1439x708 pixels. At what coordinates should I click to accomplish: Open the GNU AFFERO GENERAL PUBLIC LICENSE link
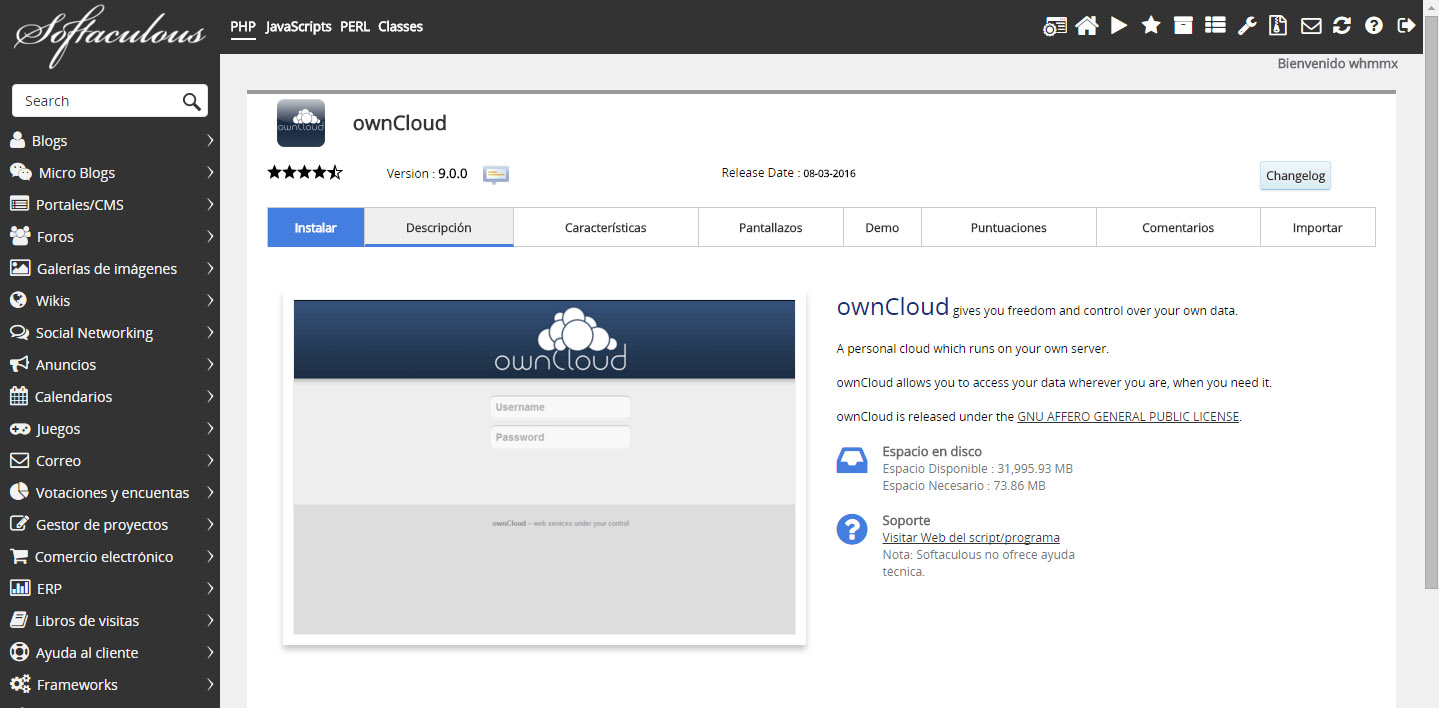tap(1128, 417)
